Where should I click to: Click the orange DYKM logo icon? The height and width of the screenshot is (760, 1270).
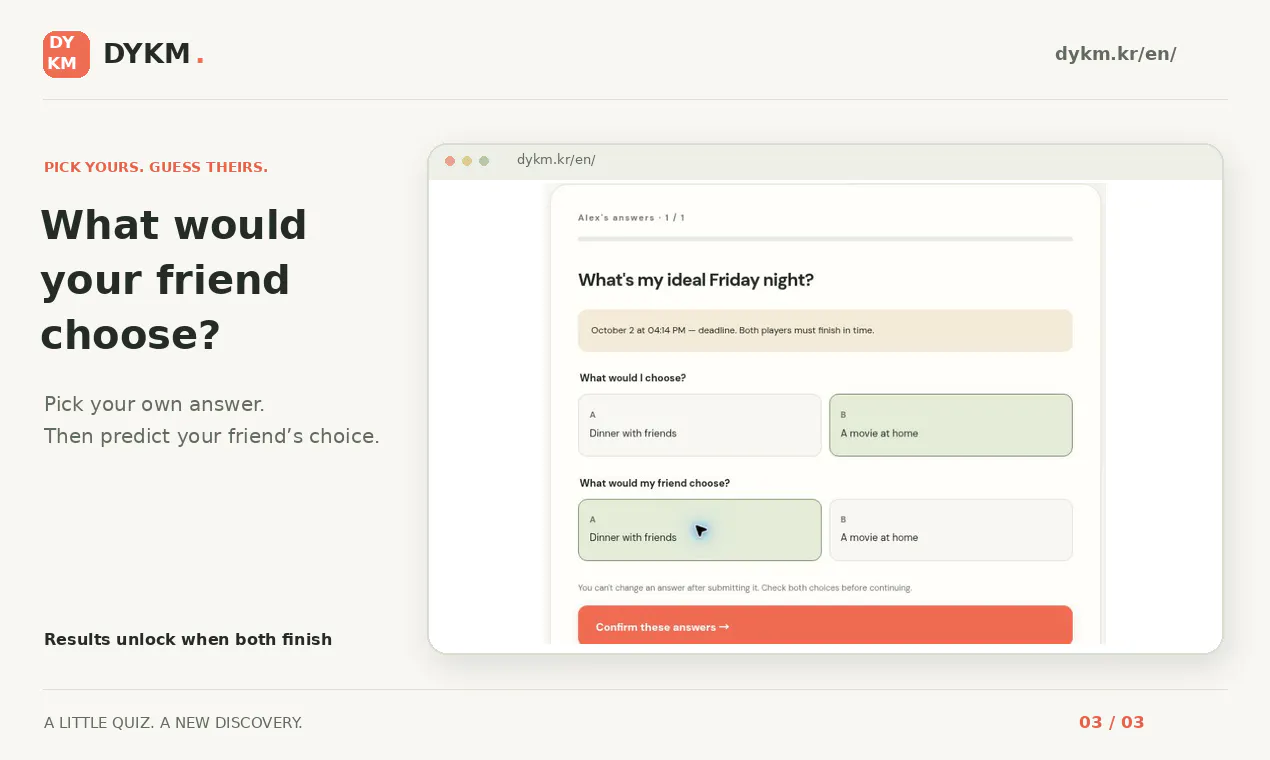66,54
